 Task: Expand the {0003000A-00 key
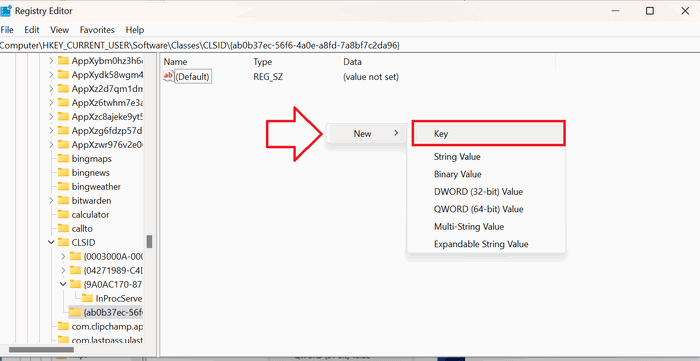(x=62, y=256)
